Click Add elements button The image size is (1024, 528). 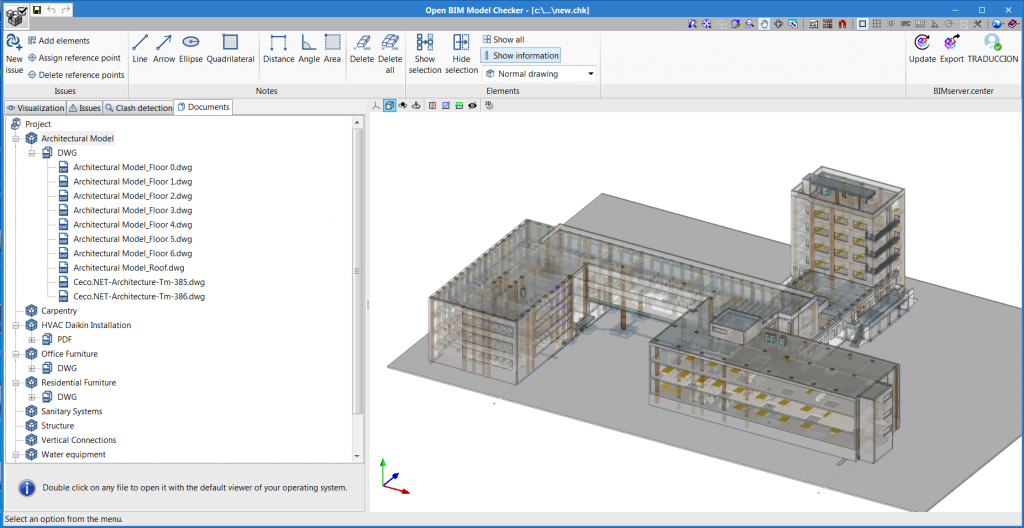[x=63, y=41]
